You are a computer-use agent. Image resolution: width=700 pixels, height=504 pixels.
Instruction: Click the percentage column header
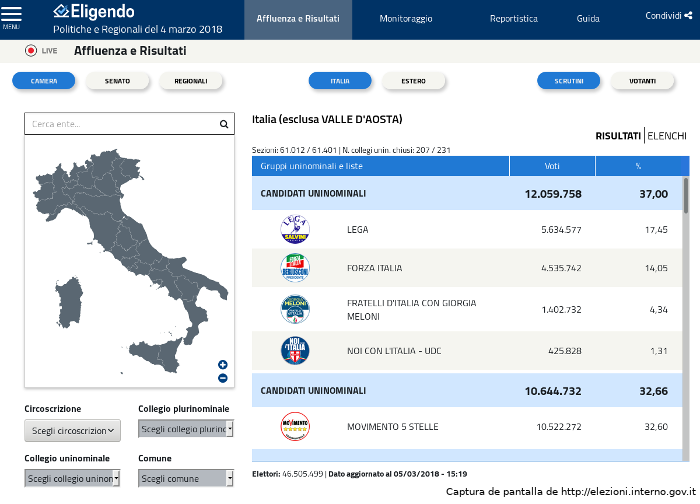(638, 166)
